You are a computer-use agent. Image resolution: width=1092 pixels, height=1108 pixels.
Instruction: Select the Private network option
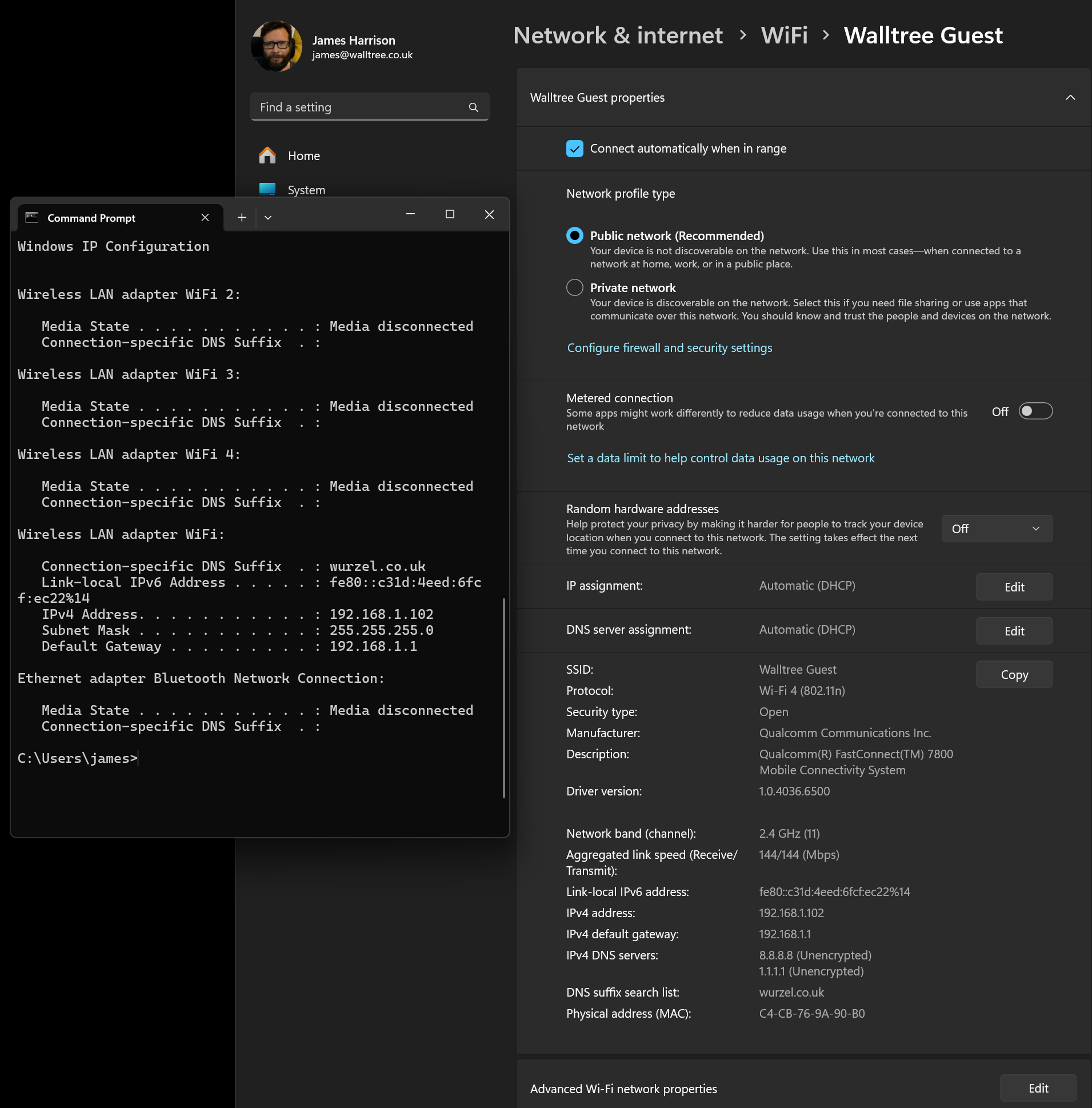[574, 287]
